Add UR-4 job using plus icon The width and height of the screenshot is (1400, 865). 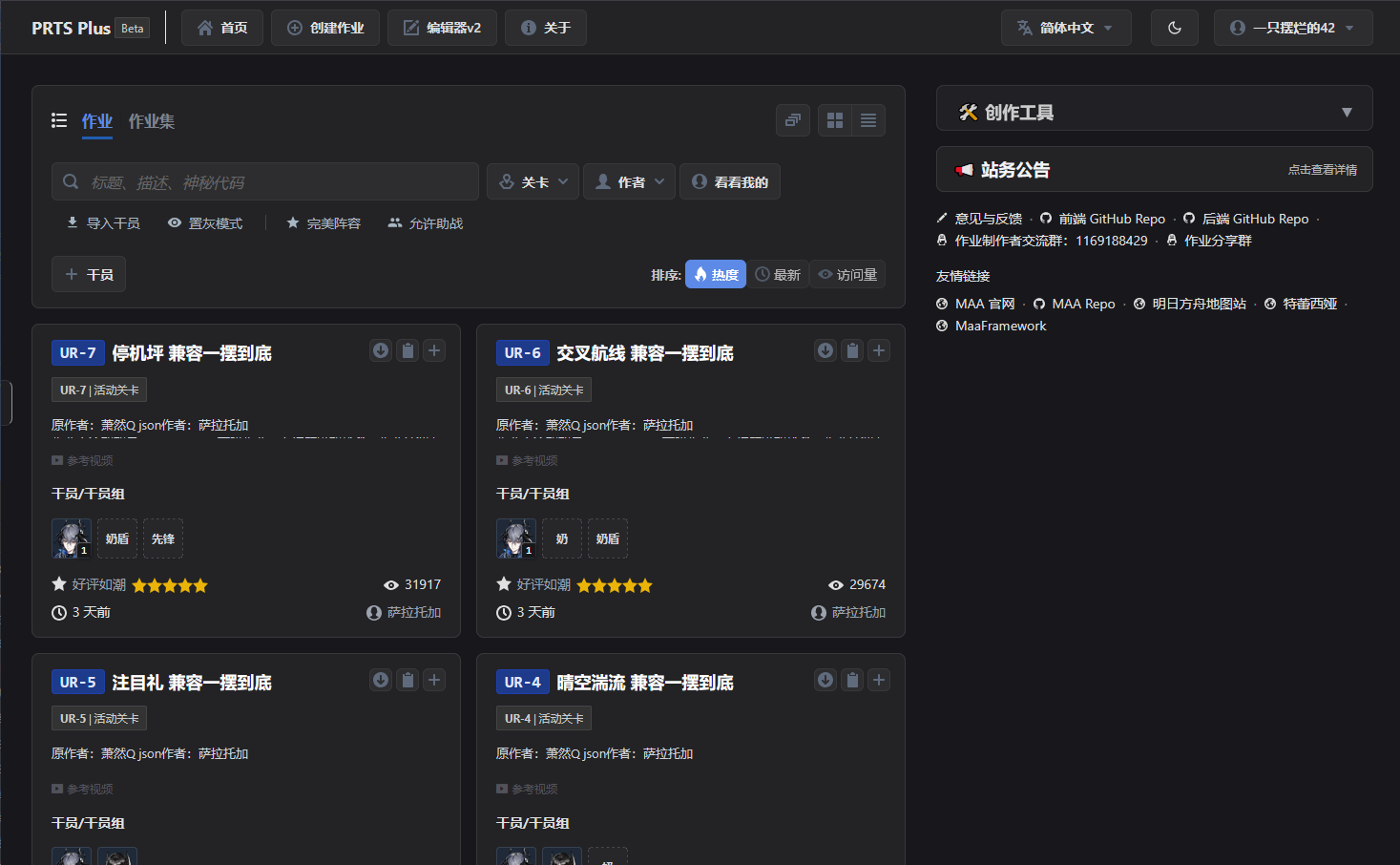coord(879,680)
